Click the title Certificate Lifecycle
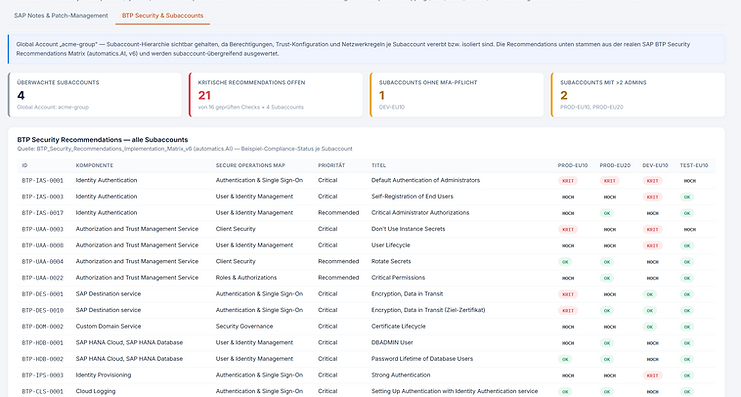Image resolution: width=741 pixels, height=397 pixels. [398, 326]
